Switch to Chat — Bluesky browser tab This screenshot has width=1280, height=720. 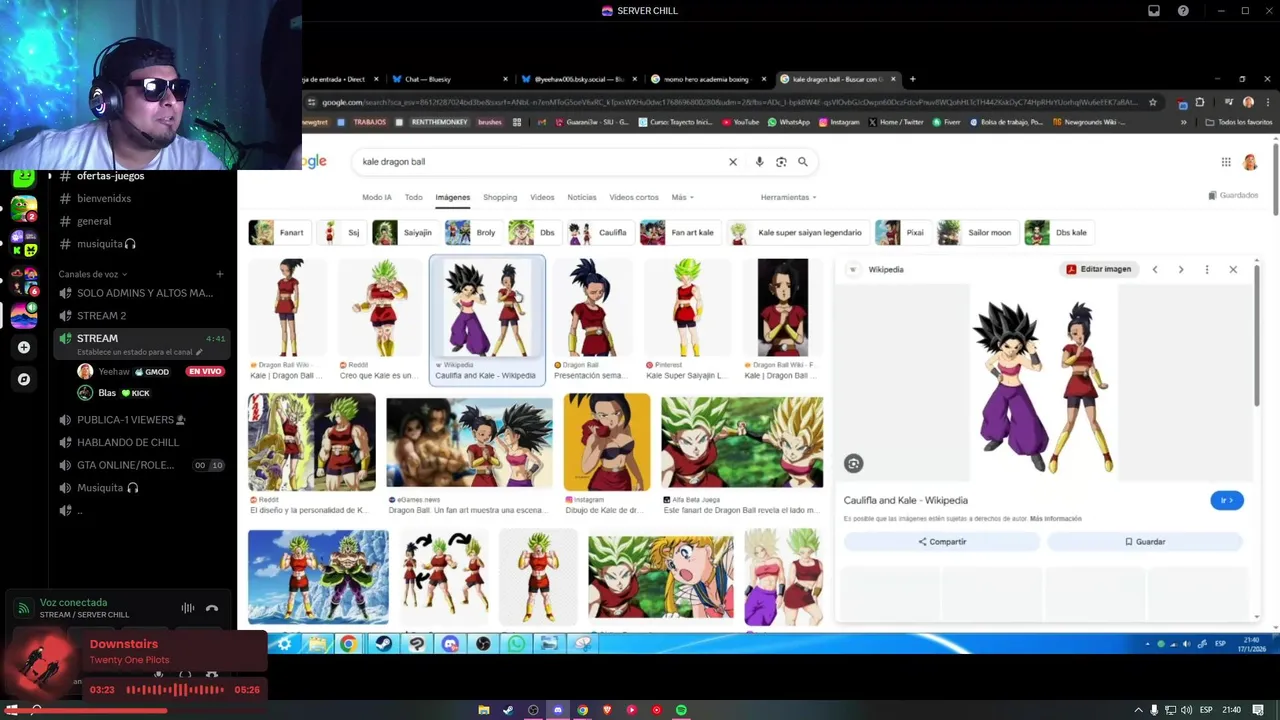[451, 79]
